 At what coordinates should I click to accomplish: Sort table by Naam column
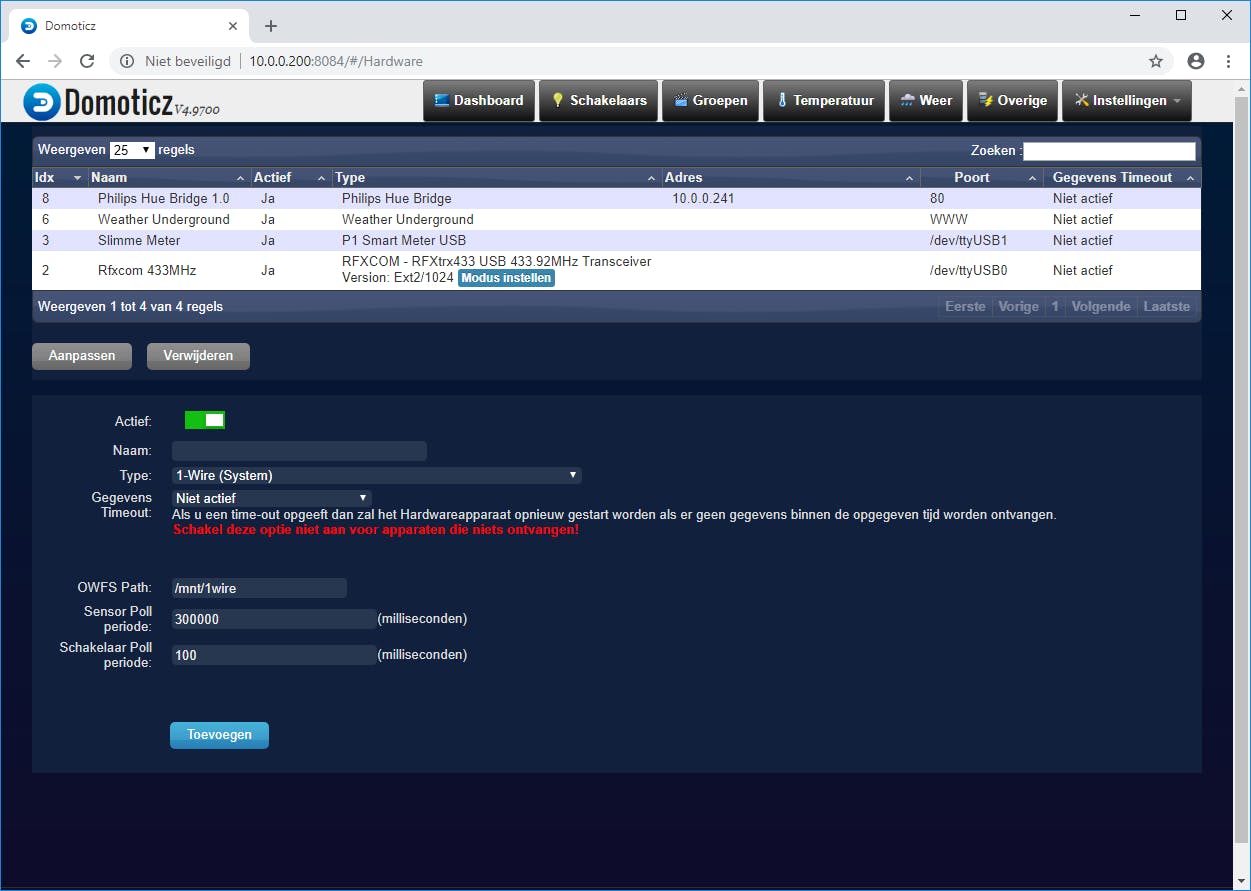pos(168,177)
